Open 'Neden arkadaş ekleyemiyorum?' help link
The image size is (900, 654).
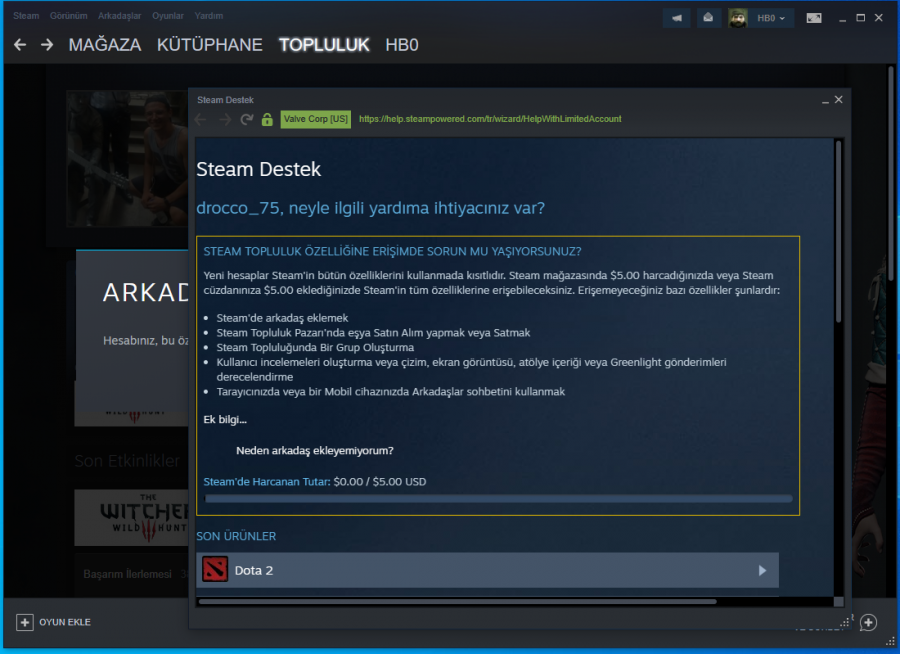tap(315, 451)
